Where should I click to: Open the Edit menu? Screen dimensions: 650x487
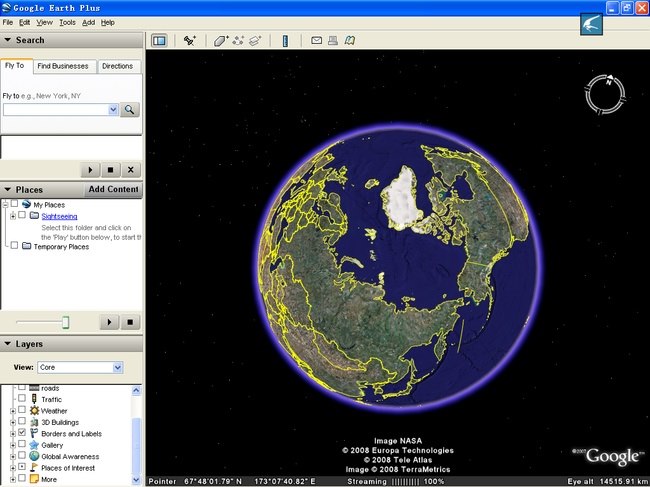[24, 22]
